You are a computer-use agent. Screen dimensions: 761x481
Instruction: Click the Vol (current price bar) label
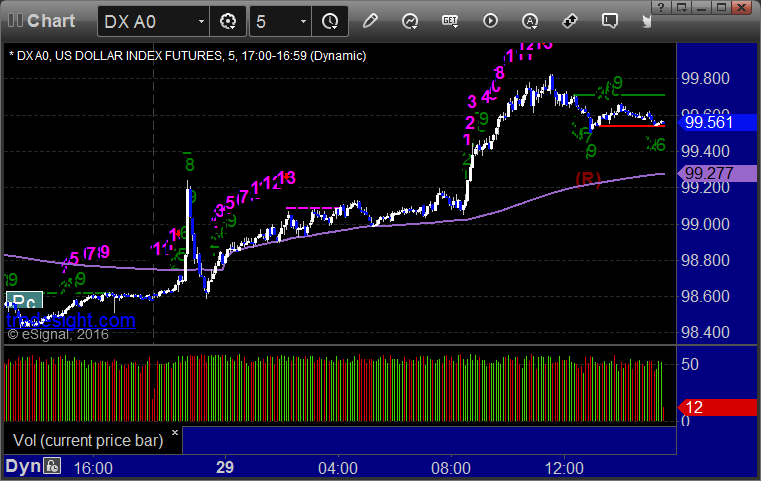tap(88, 440)
